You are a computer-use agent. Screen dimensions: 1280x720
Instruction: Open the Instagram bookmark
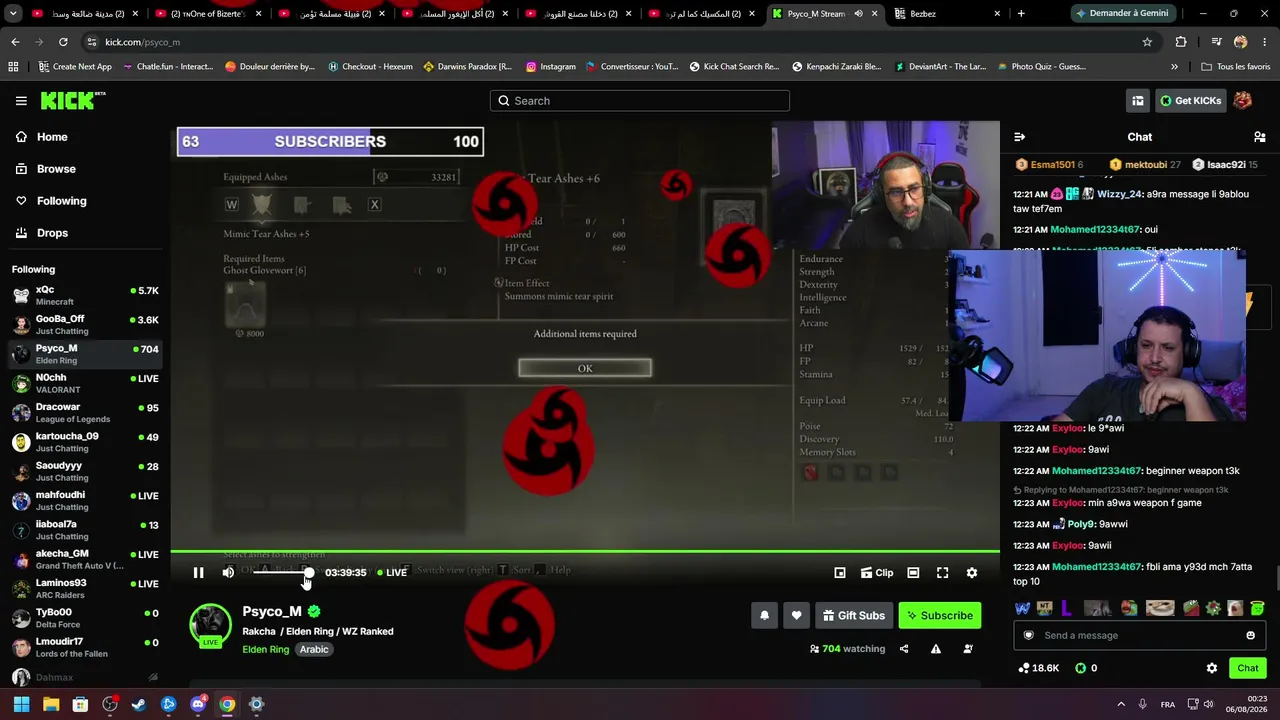coord(549,67)
